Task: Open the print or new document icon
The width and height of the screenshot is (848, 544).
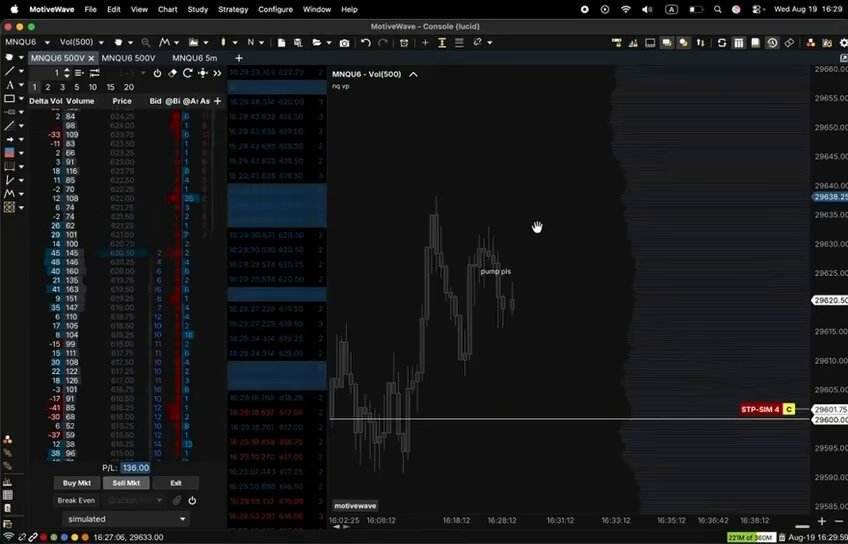Action: point(281,42)
